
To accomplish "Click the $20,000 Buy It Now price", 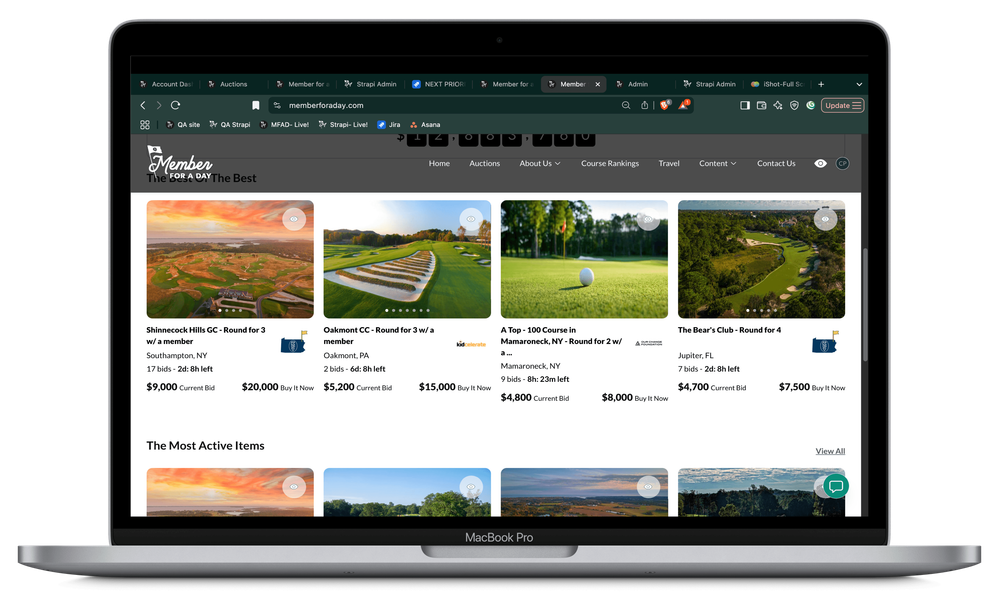I will point(278,387).
